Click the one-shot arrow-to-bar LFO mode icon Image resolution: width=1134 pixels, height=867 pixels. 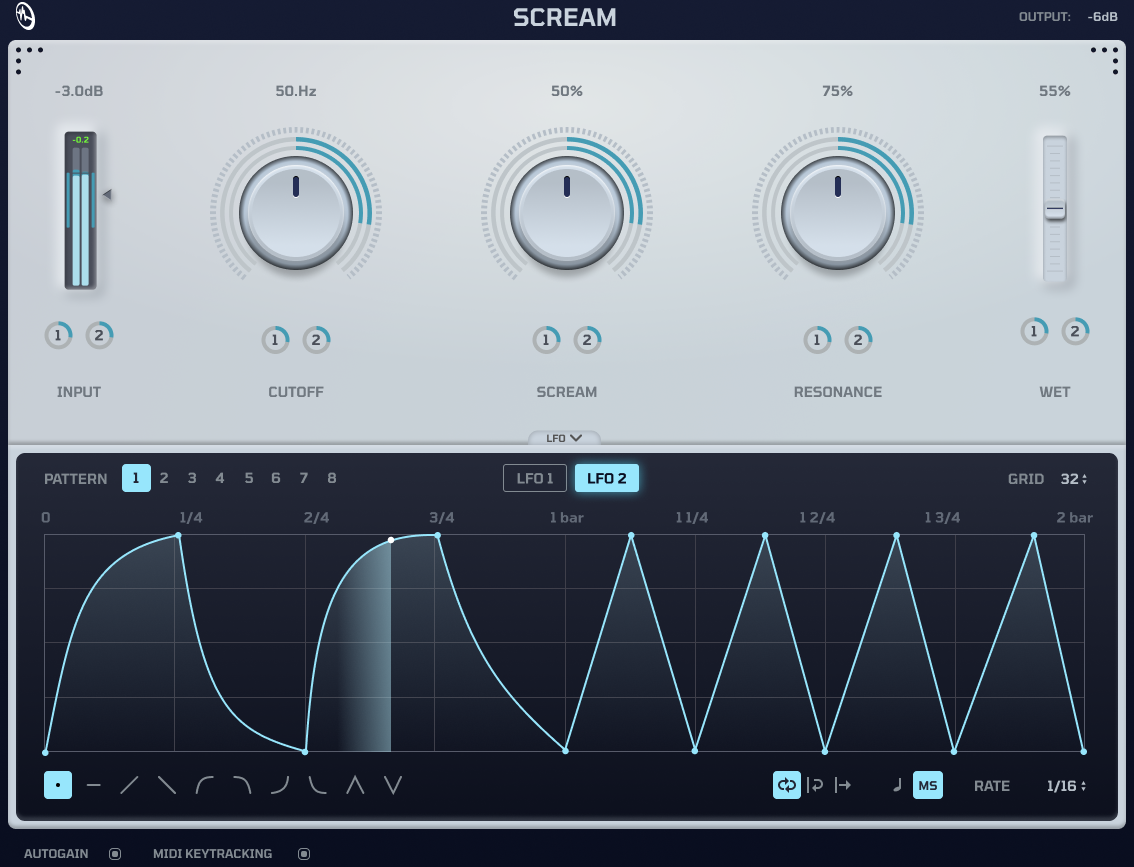coord(843,785)
